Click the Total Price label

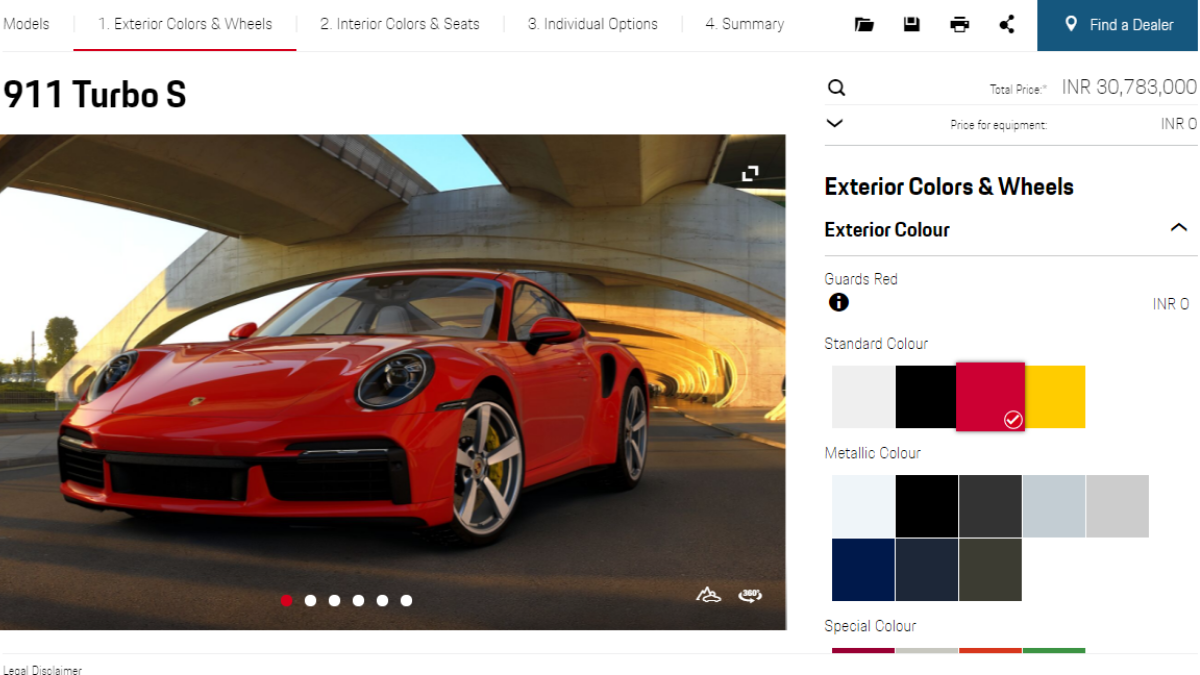tap(1018, 90)
